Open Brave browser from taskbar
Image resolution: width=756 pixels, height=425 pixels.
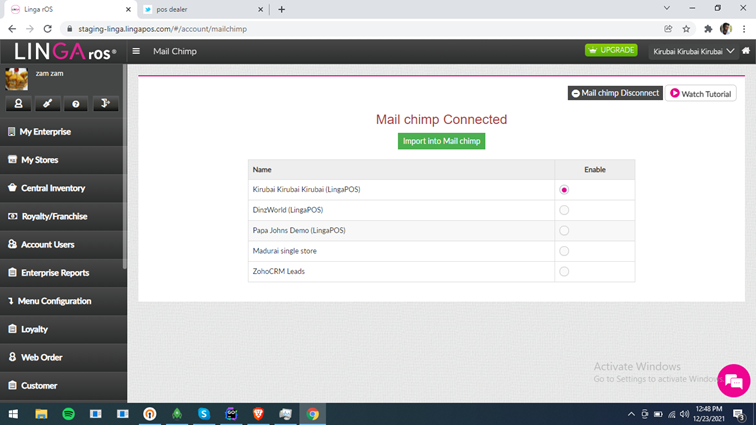pyautogui.click(x=258, y=414)
